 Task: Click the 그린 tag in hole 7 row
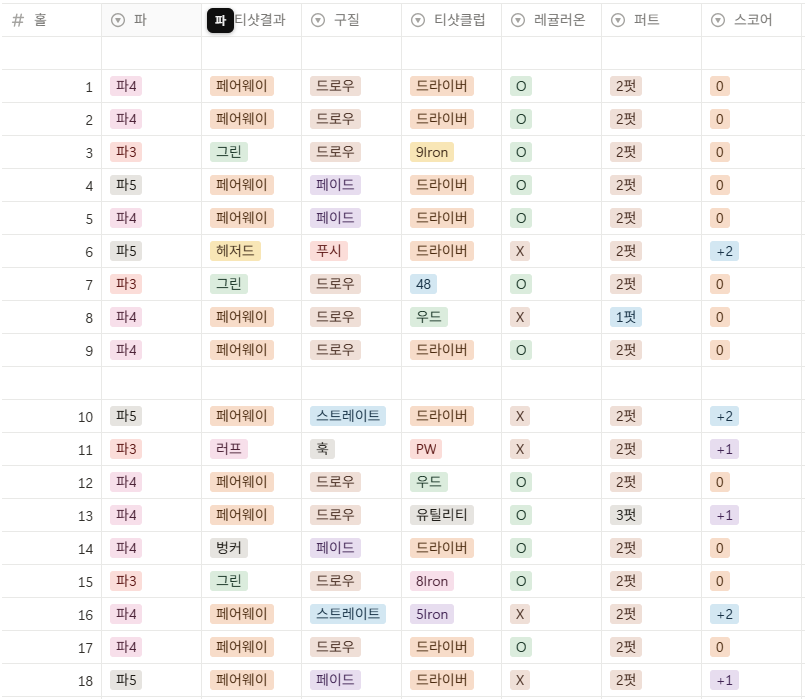pos(229,284)
